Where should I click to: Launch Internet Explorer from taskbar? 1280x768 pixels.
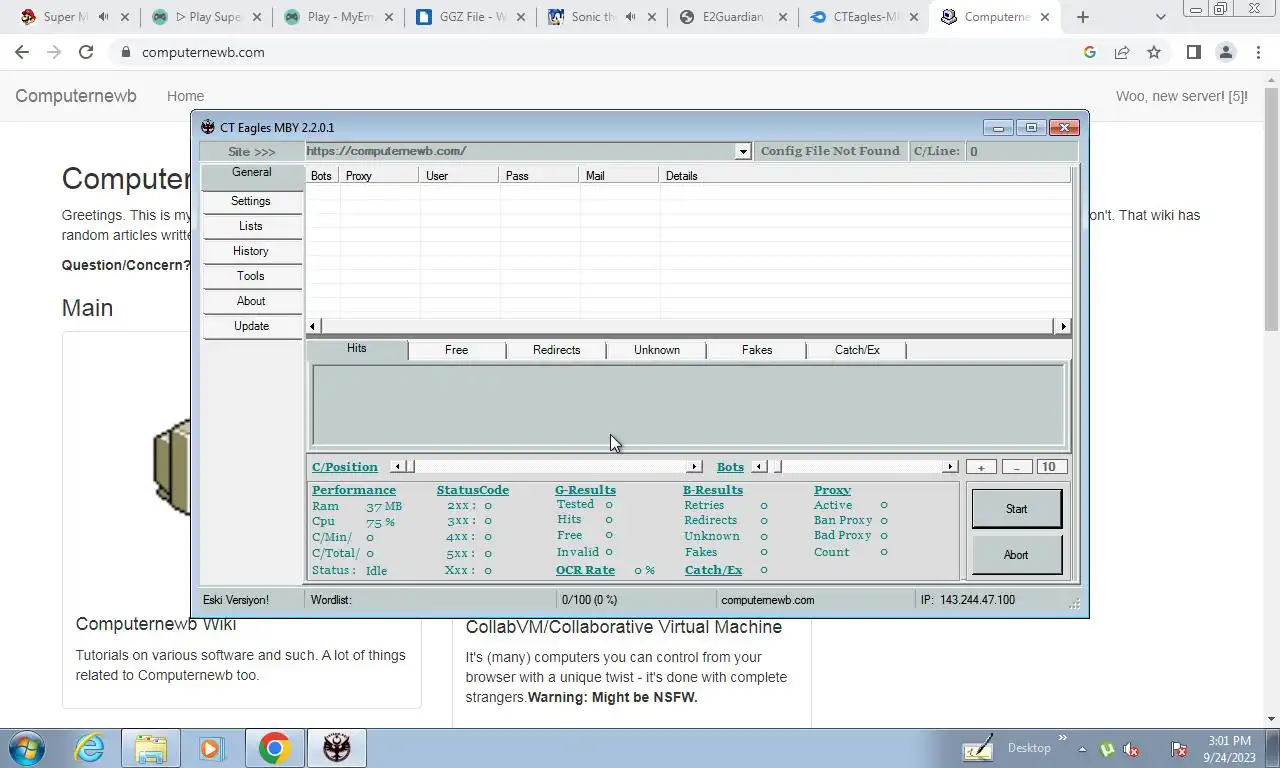pos(89,748)
